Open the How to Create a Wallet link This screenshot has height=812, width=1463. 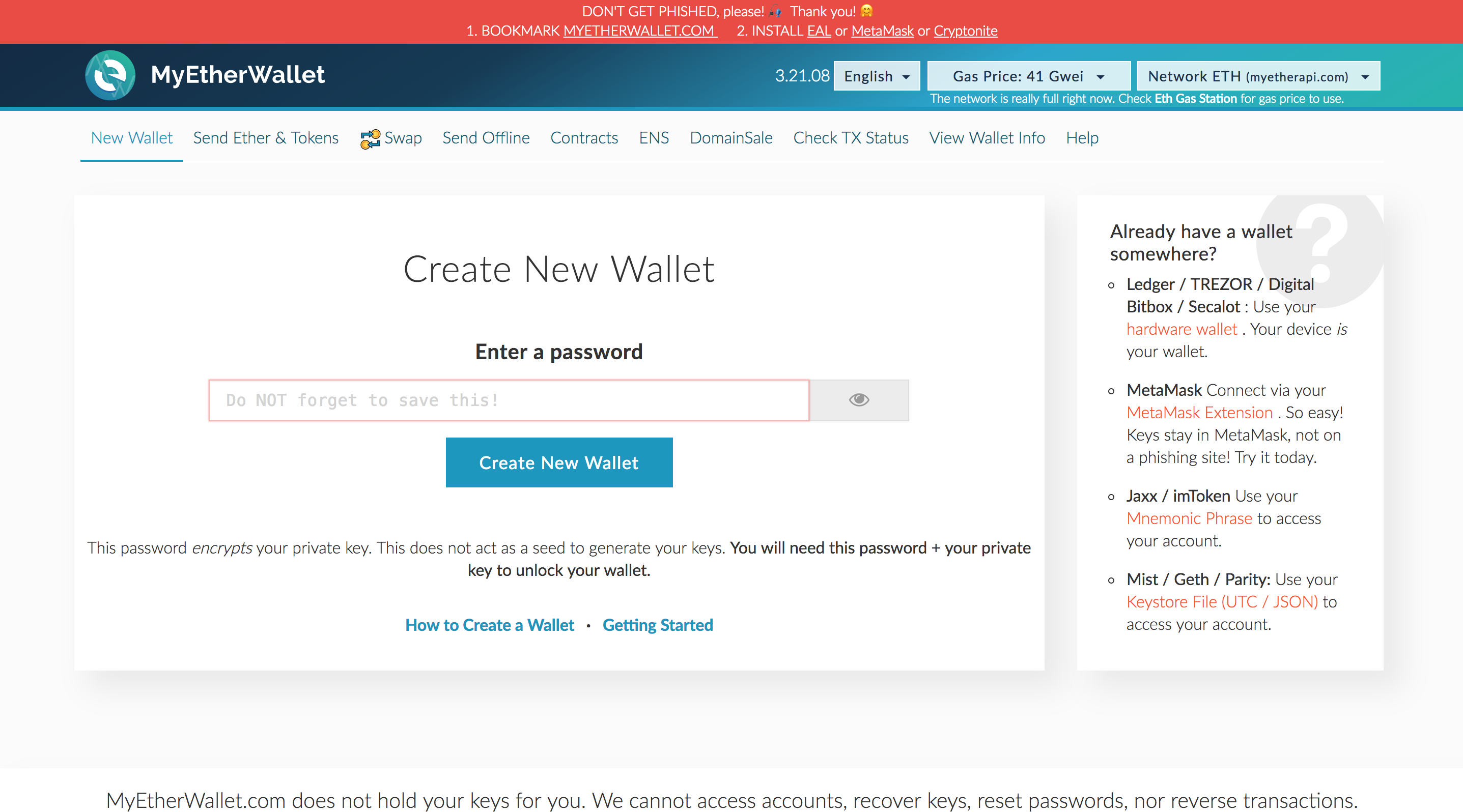tap(490, 625)
